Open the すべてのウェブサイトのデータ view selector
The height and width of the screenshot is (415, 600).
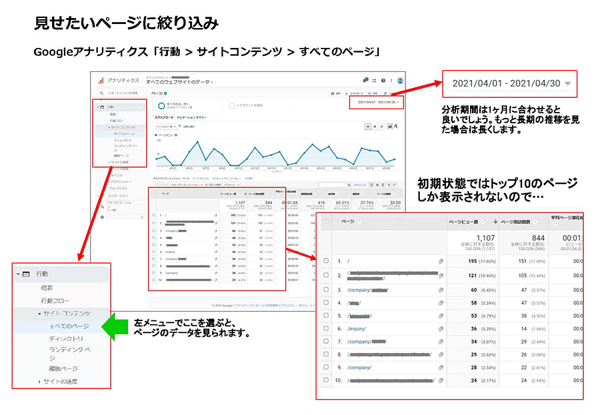pyautogui.click(x=179, y=82)
